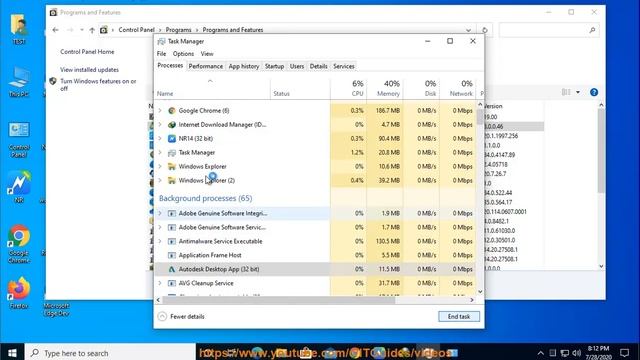Open the TEST user folder on desktop
Viewport: 640px width, 360px height.
[19, 29]
